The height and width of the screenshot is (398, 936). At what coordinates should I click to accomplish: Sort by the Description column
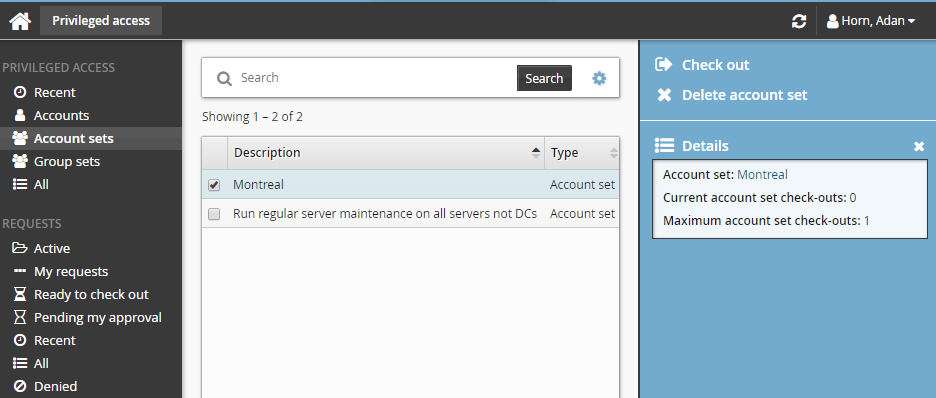386,153
